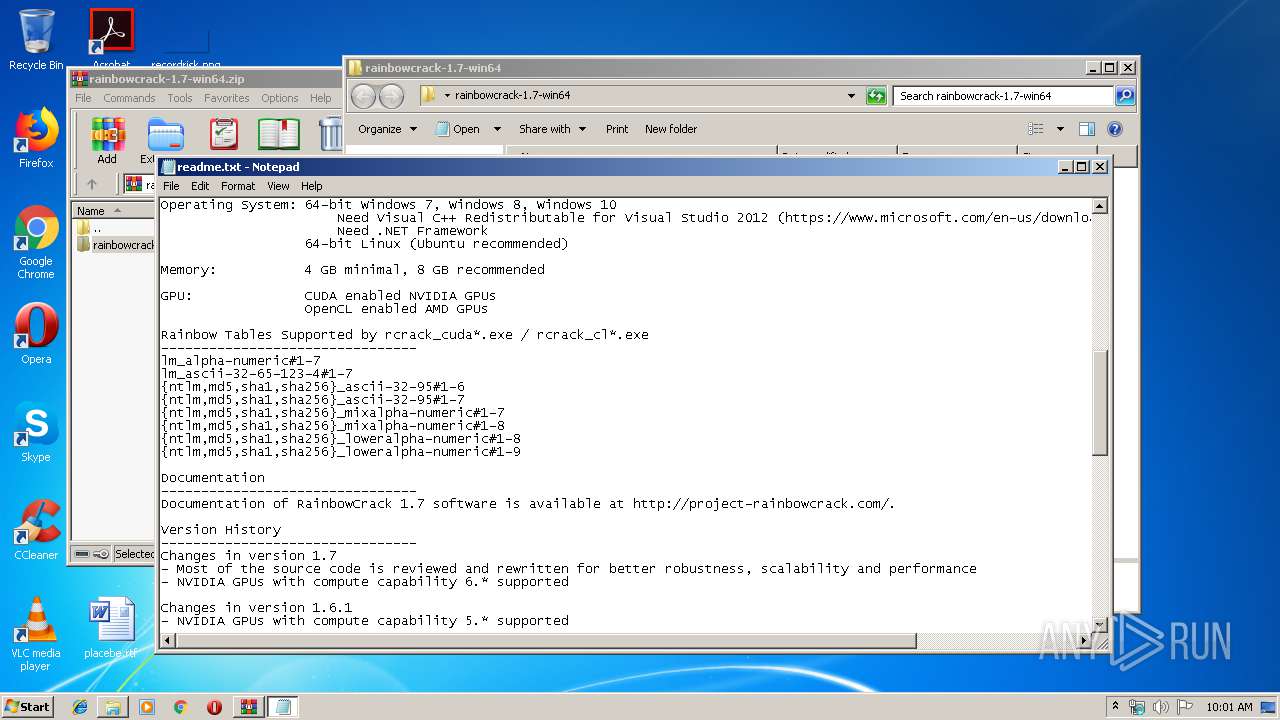Click the taskbar clock showing 10:01 AM
This screenshot has width=1280, height=720.
tap(1229, 707)
